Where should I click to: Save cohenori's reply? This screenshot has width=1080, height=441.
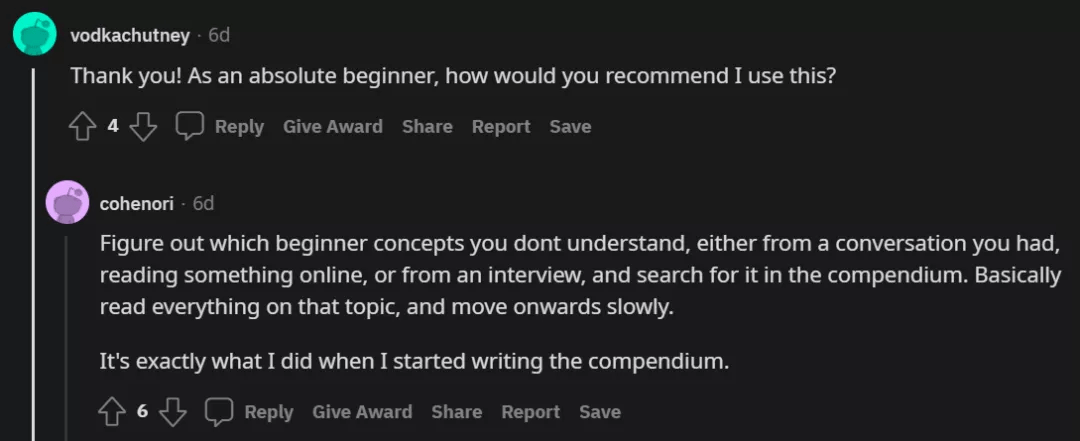[x=600, y=412]
